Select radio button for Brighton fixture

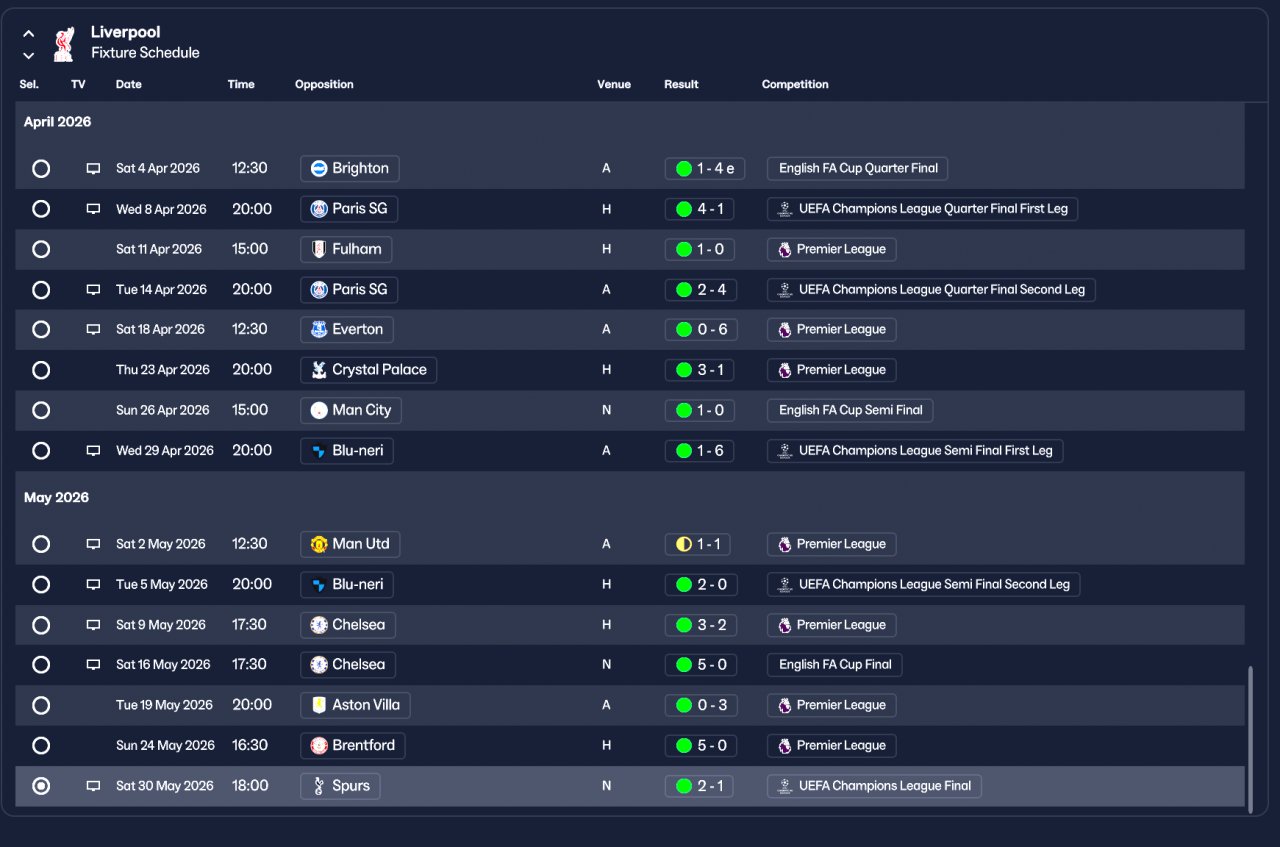[x=41, y=168]
